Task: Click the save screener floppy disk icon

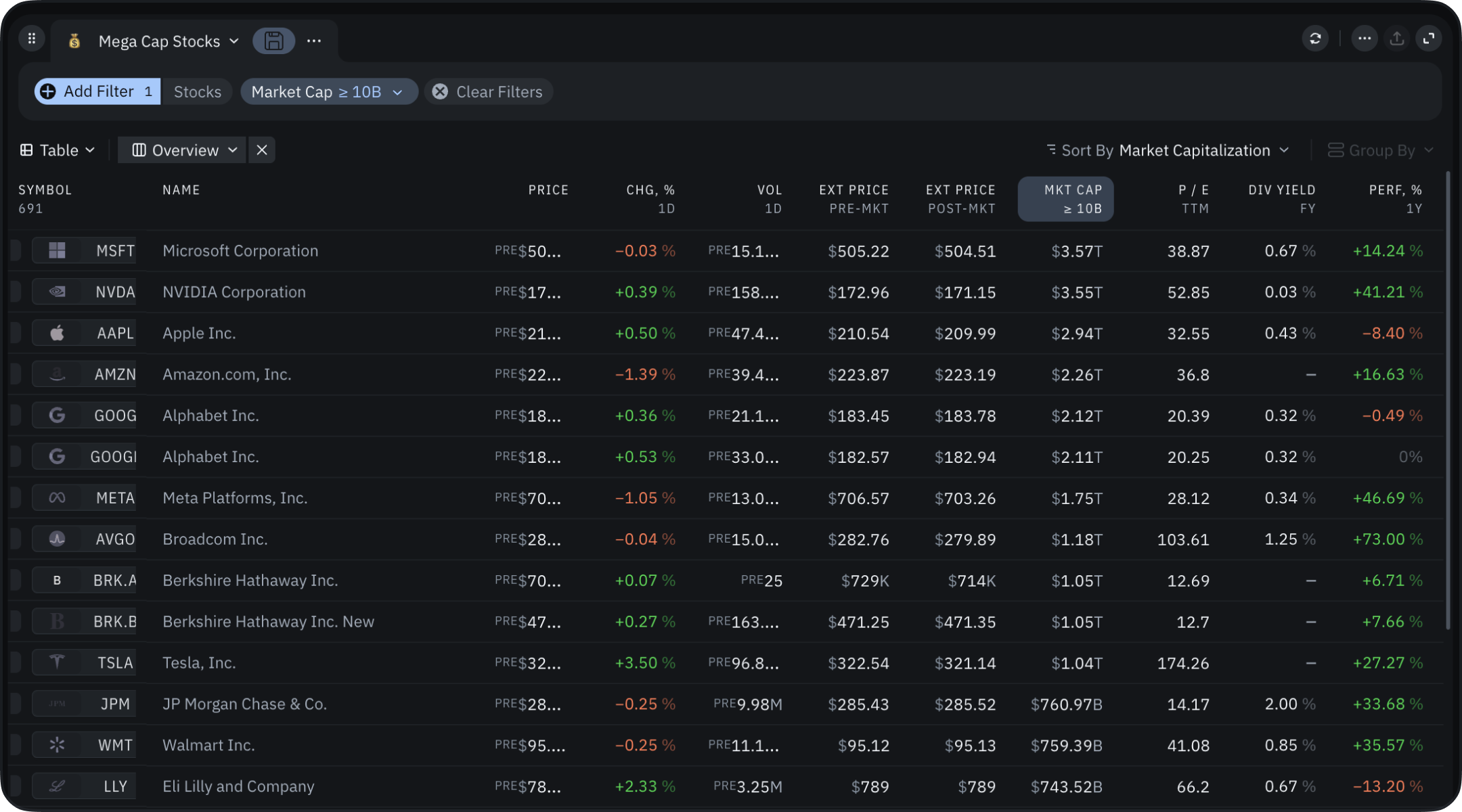Action: coord(273,41)
